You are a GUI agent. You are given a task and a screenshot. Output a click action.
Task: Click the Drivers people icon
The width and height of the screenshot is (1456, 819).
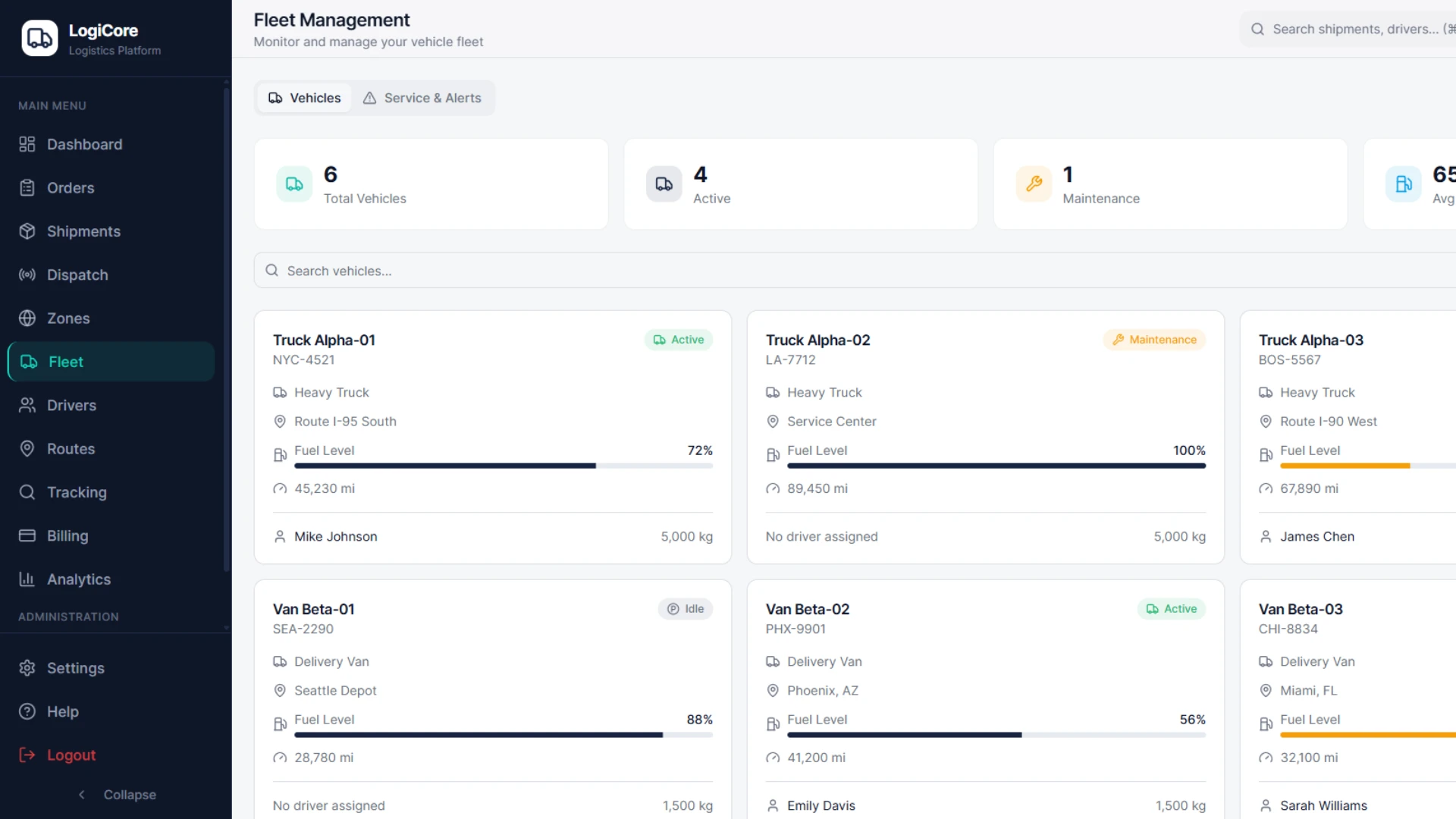pos(27,405)
